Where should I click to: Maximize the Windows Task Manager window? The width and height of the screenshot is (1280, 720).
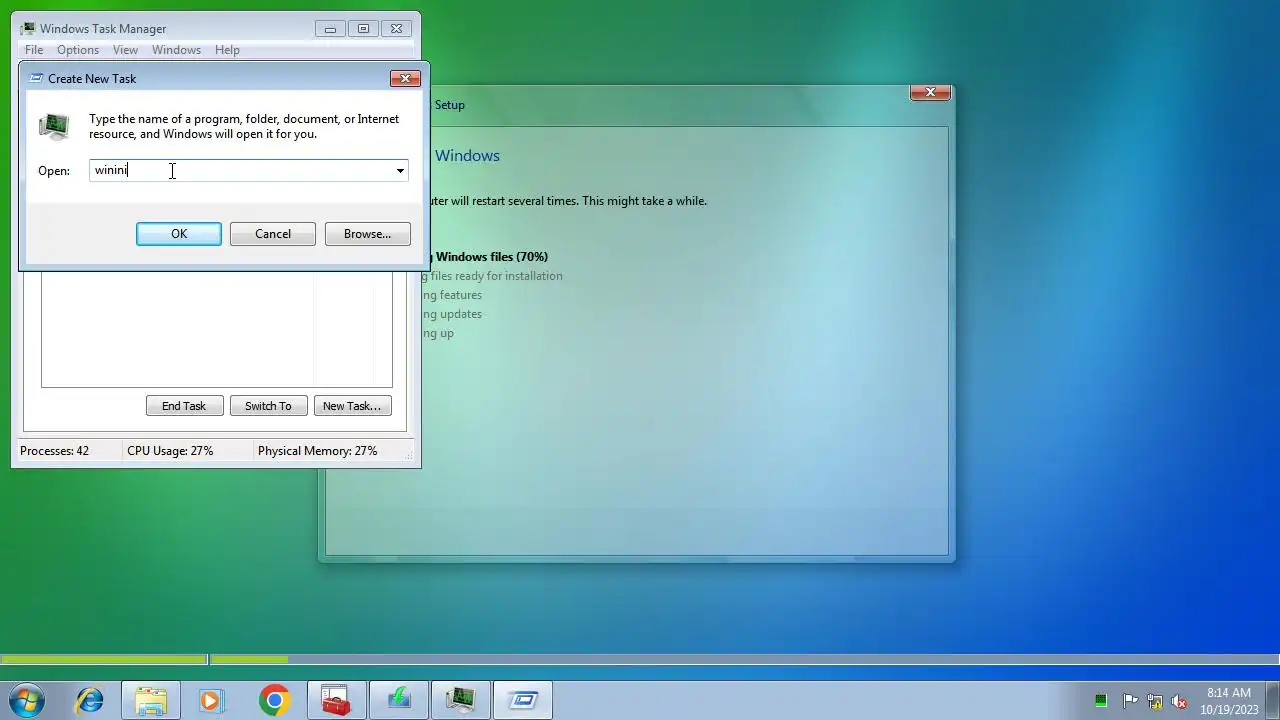pos(363,29)
